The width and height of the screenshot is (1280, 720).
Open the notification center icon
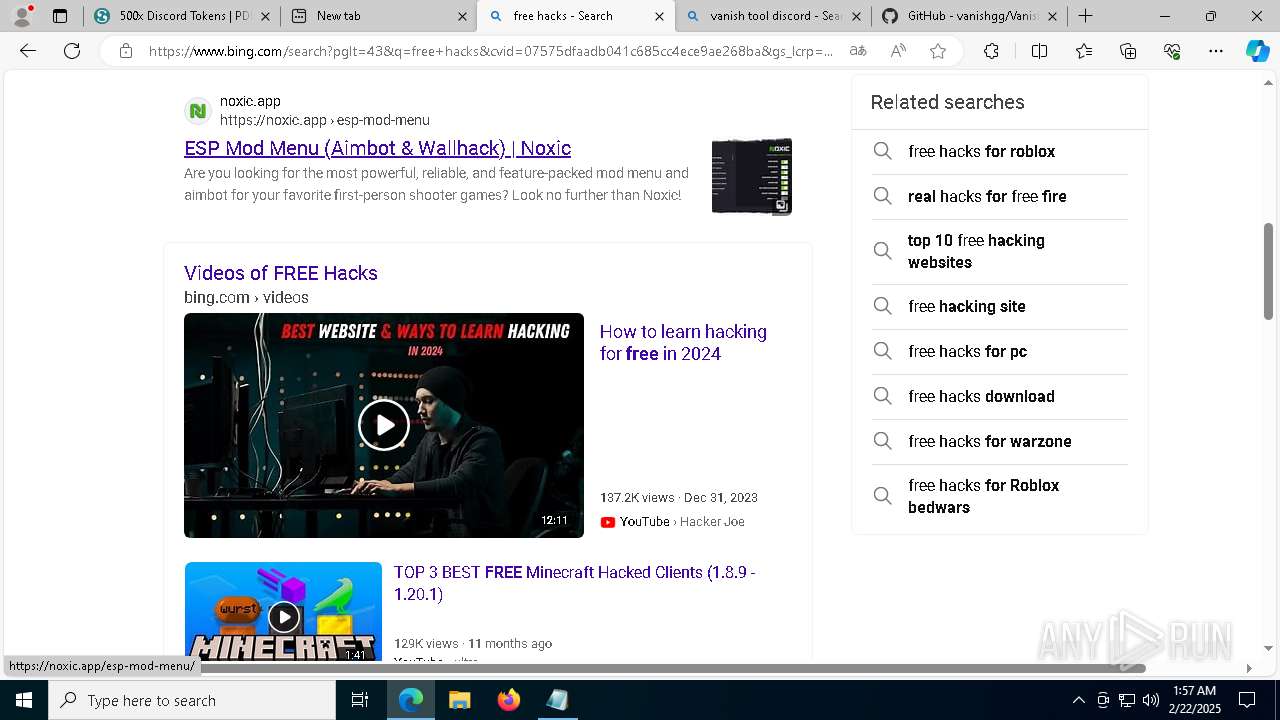tap(1247, 700)
